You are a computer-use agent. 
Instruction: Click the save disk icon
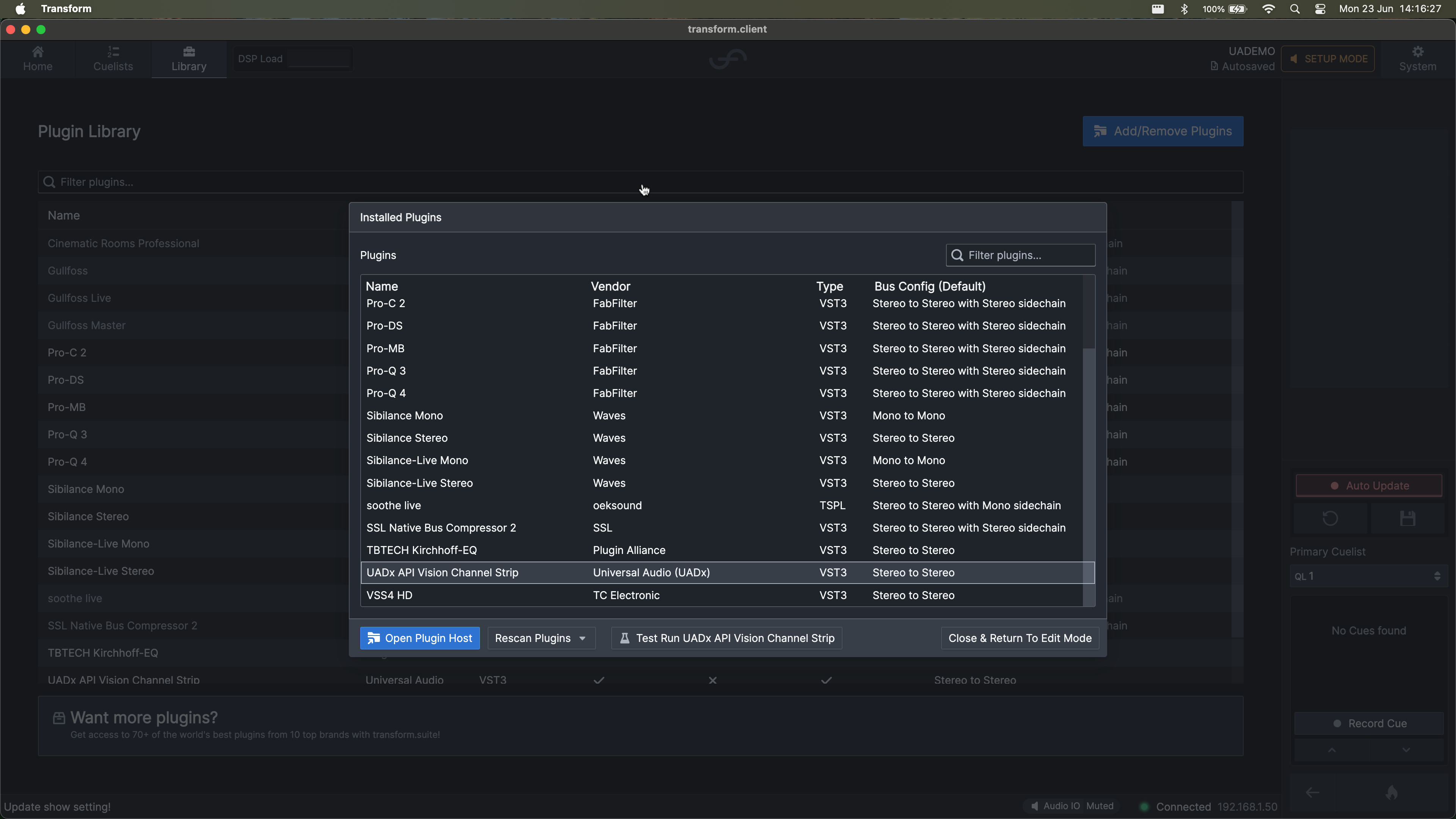pos(1407,518)
